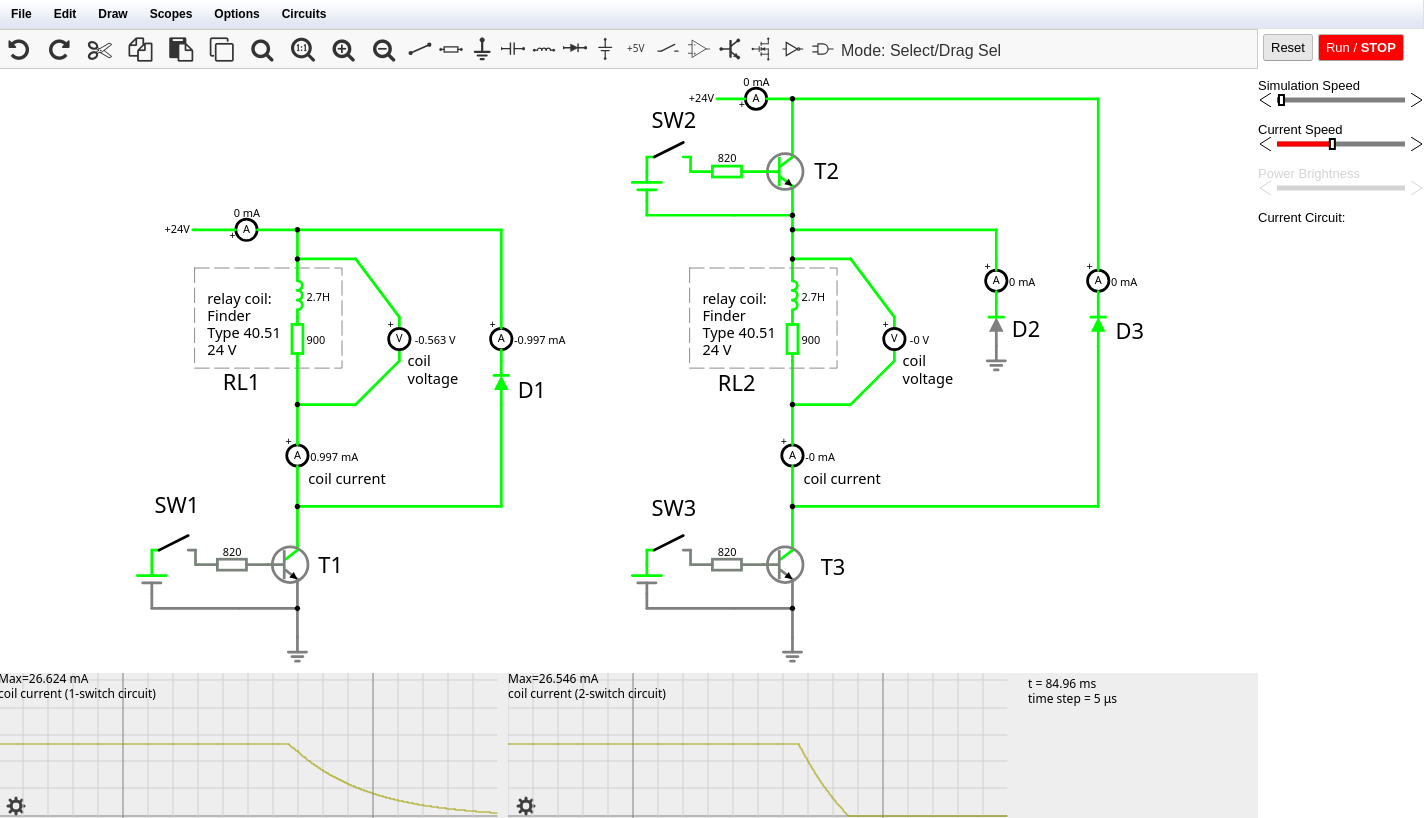
Task: Open the Scopes menu
Action: (171, 14)
